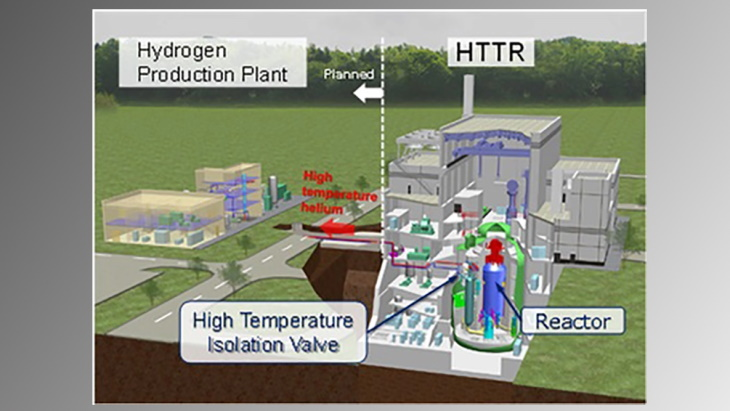Viewport: 730px width, 411px height.
Task: Click the red upward arrow above the reactor
Action: pos(495,245)
